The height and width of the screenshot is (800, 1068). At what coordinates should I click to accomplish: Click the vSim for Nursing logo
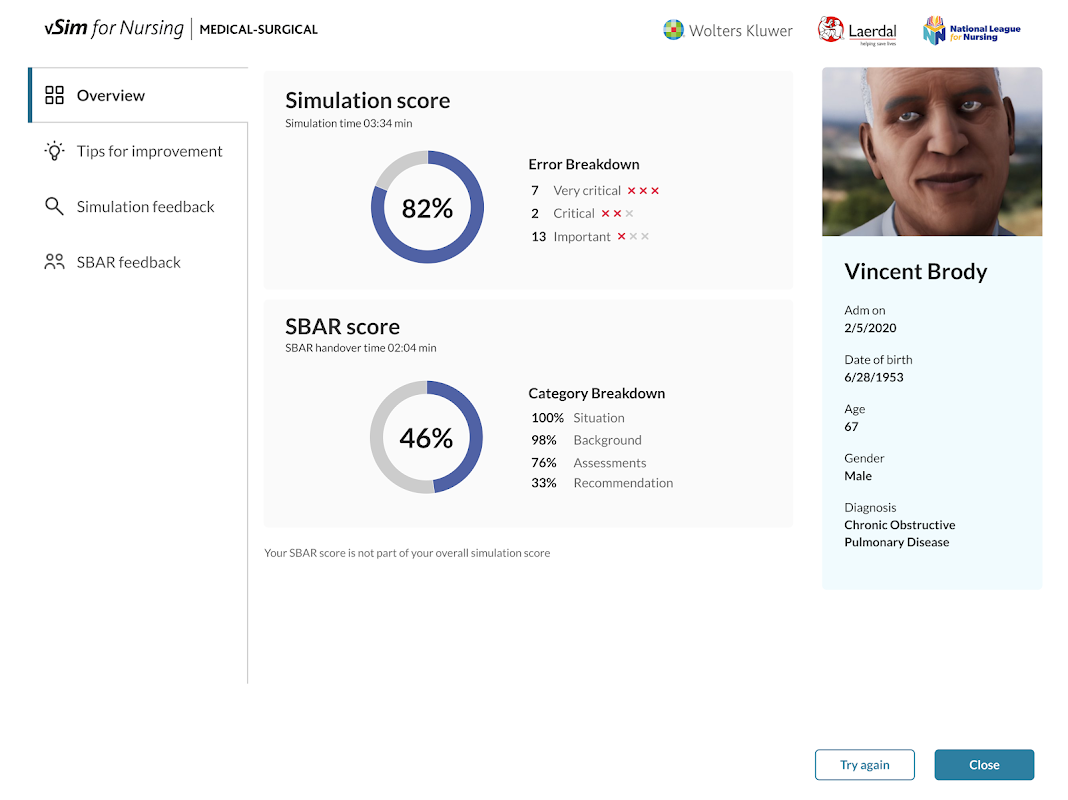pyautogui.click(x=114, y=29)
